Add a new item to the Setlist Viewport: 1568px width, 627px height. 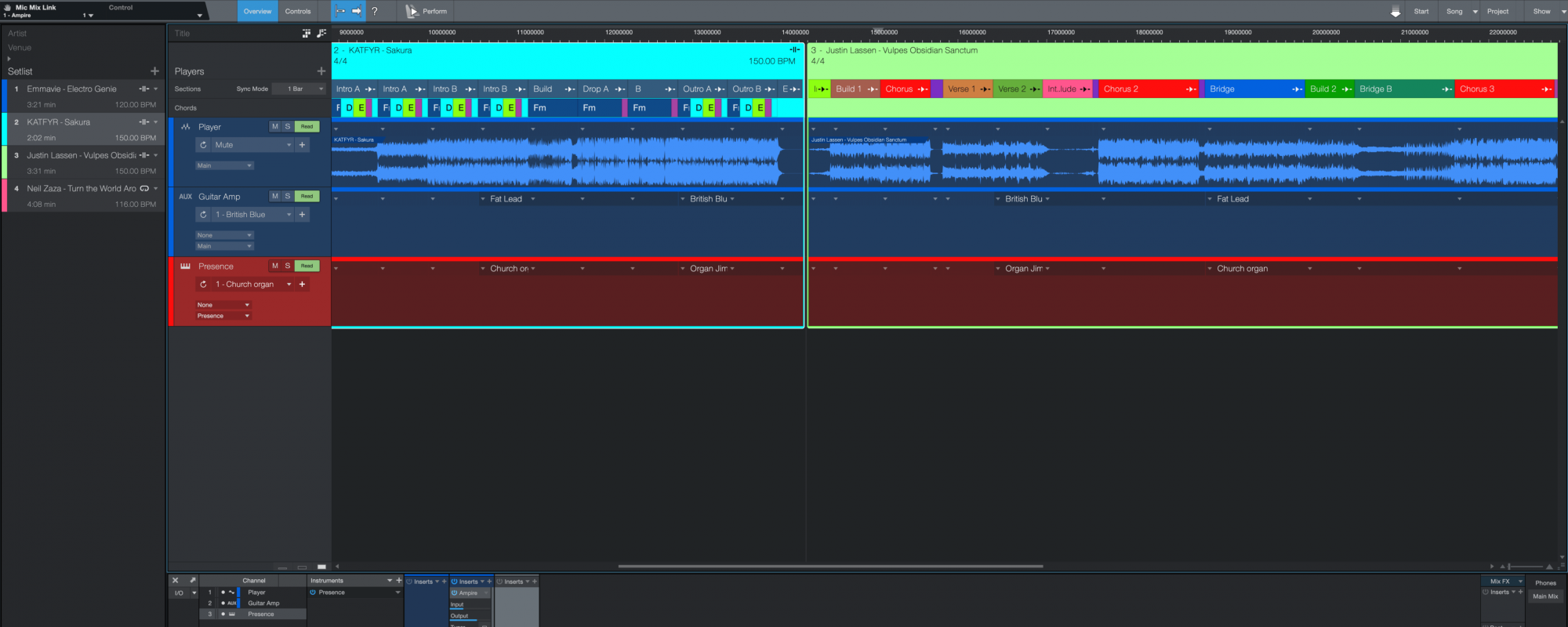pyautogui.click(x=154, y=71)
